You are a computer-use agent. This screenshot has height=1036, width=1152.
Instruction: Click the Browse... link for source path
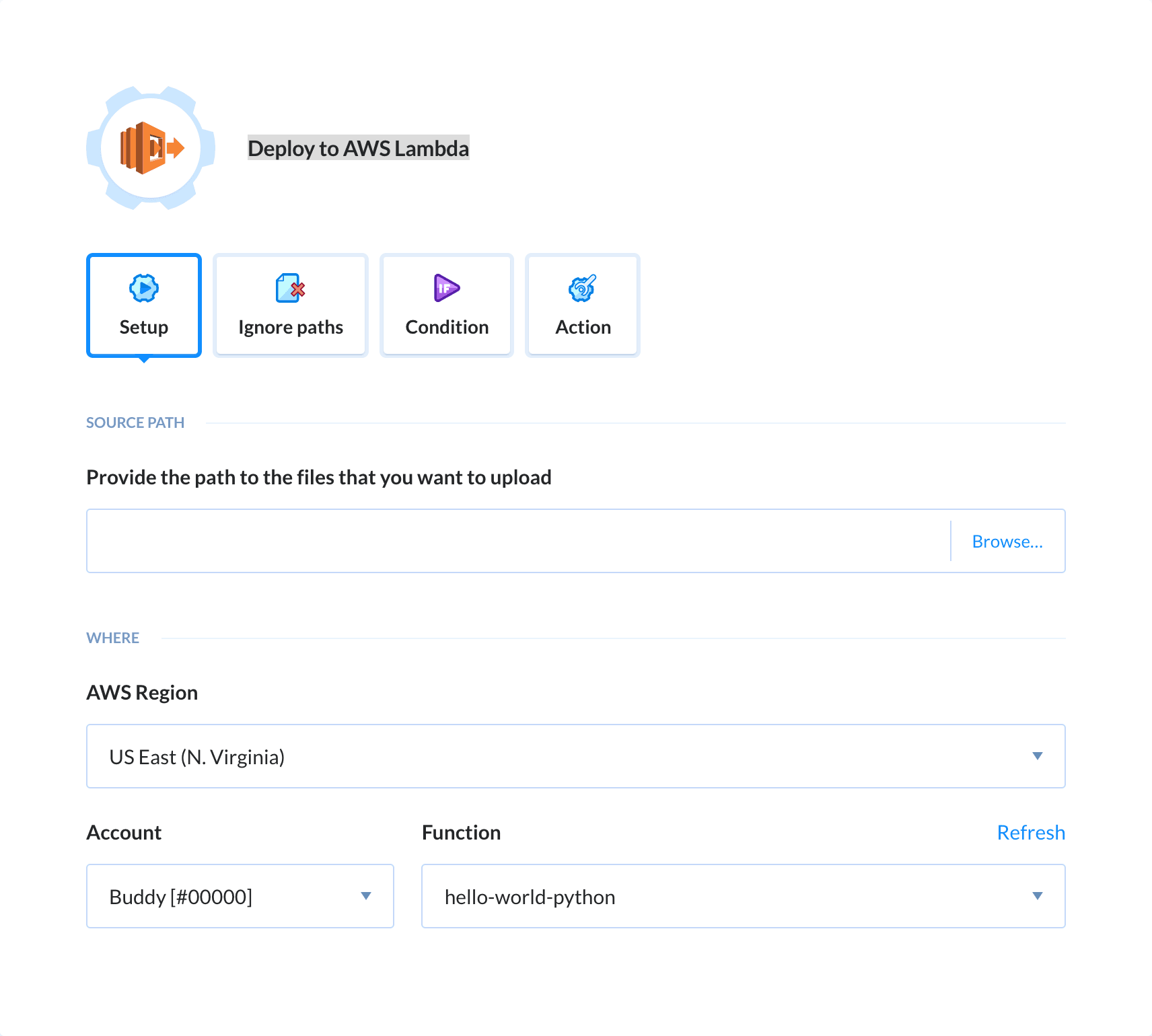(x=1007, y=541)
